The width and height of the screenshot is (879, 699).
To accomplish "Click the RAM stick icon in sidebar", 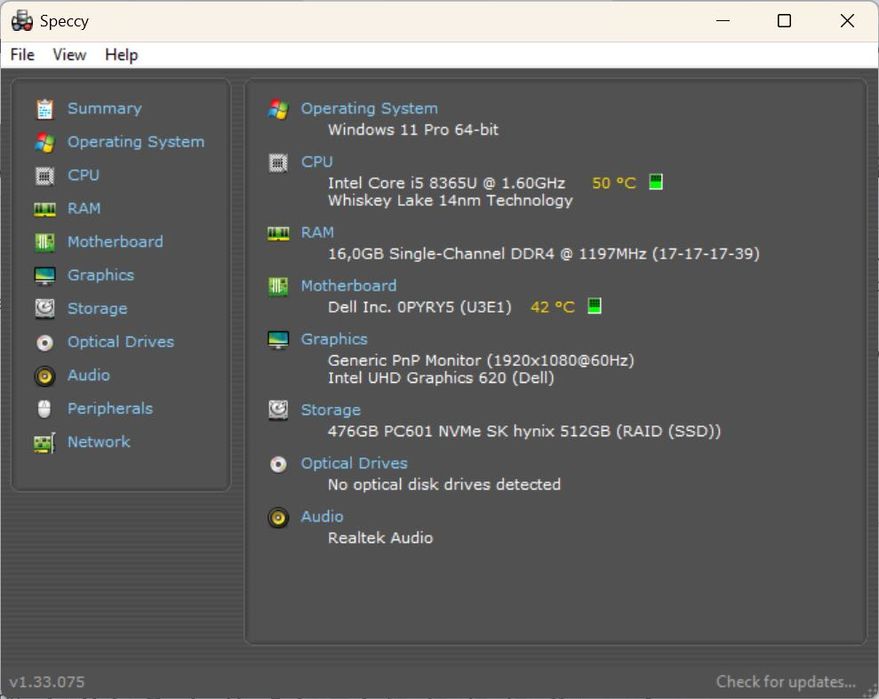I will click(x=45, y=209).
